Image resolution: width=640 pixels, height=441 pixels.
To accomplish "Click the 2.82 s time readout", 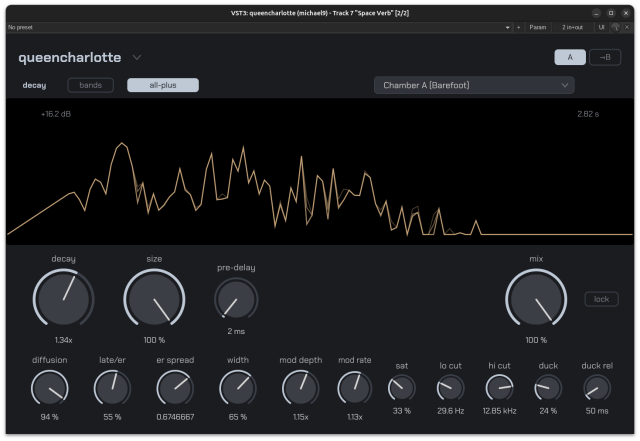I will coord(588,114).
